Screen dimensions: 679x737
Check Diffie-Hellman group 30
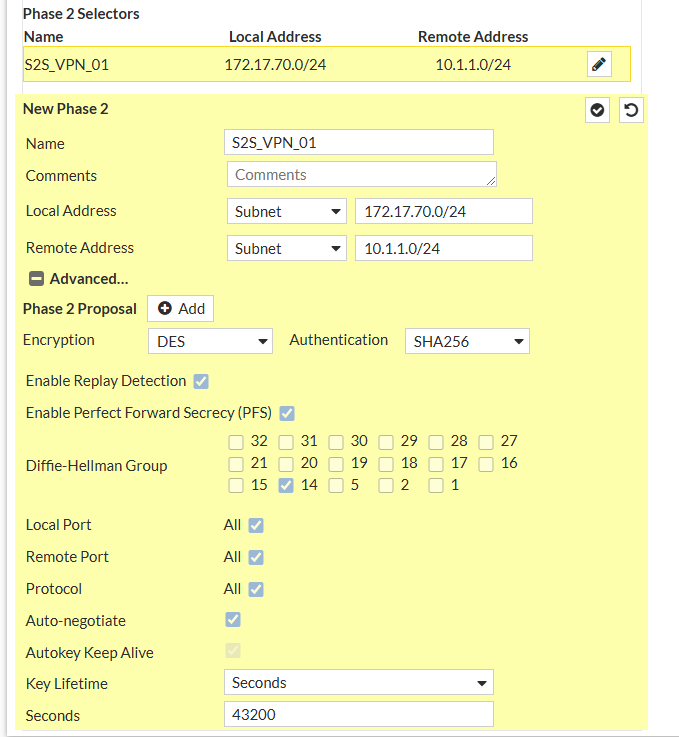(336, 442)
